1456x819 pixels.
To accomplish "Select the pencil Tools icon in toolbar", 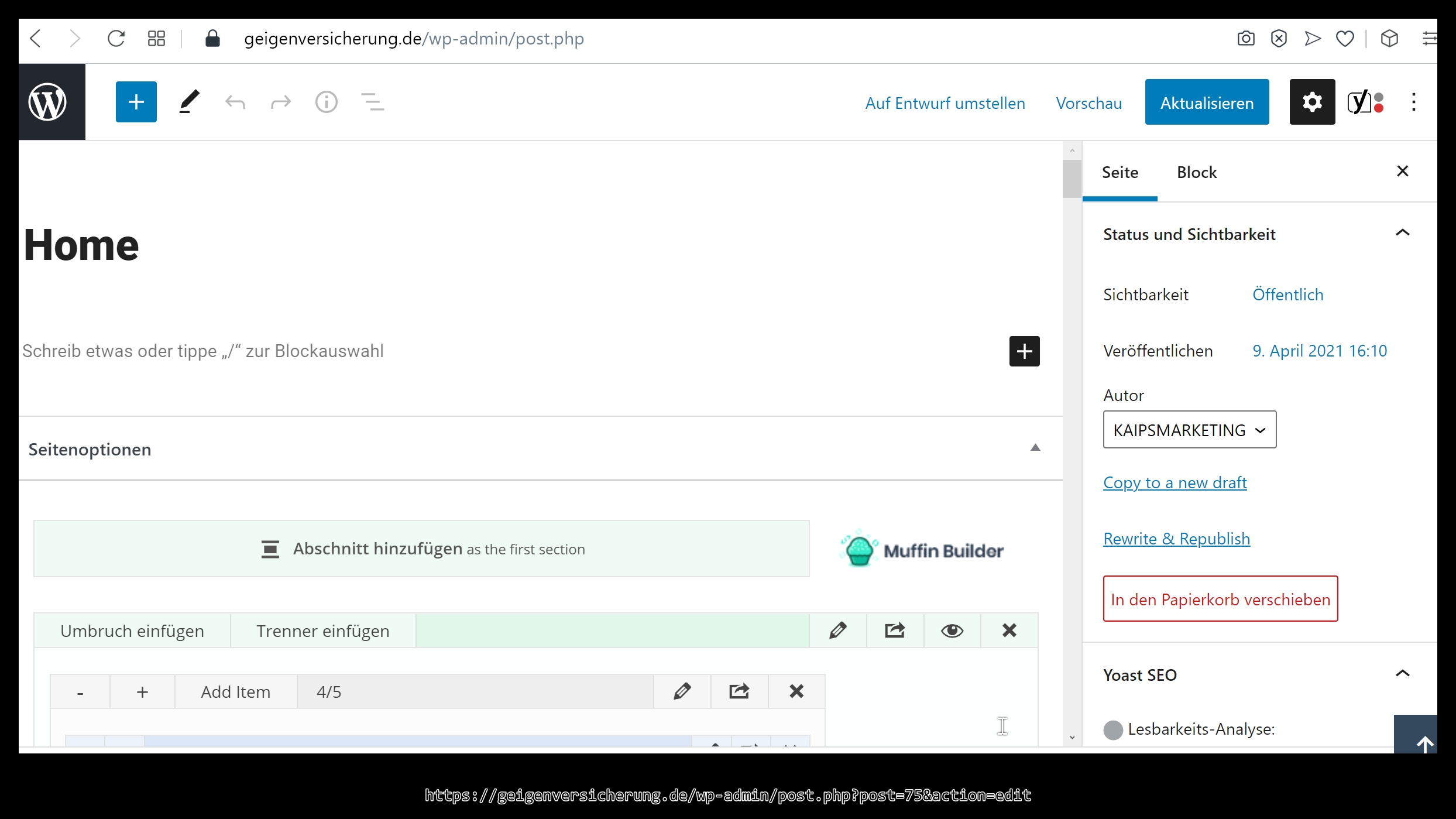I will click(x=189, y=102).
